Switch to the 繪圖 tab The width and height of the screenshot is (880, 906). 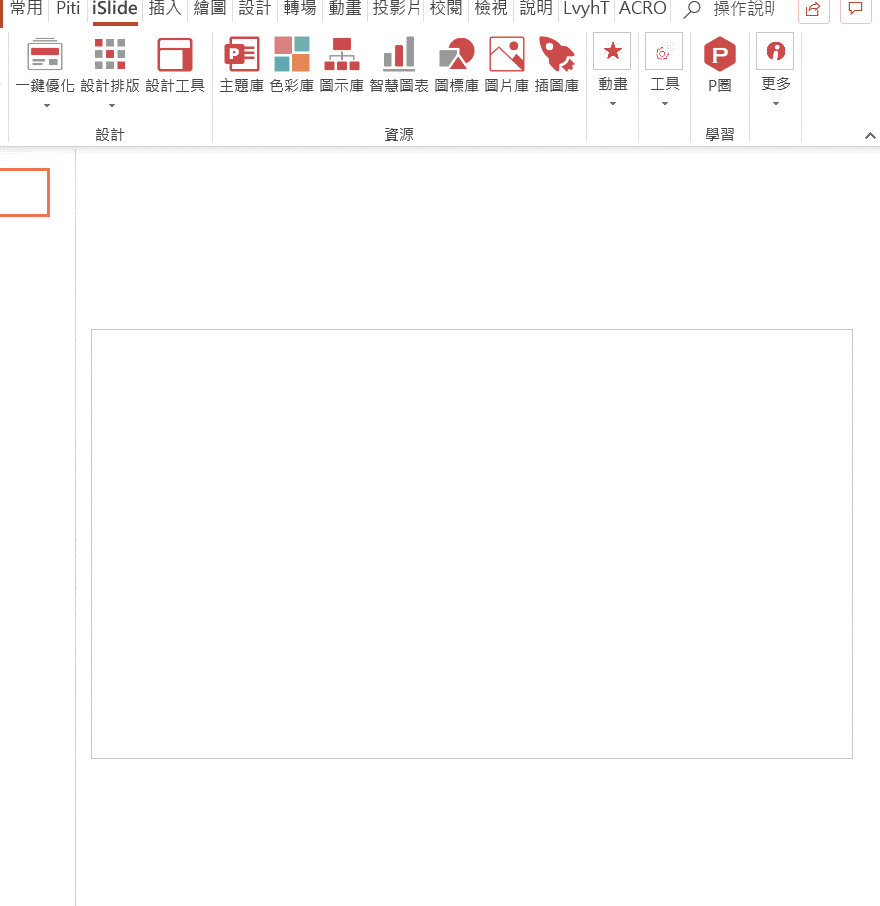(210, 9)
